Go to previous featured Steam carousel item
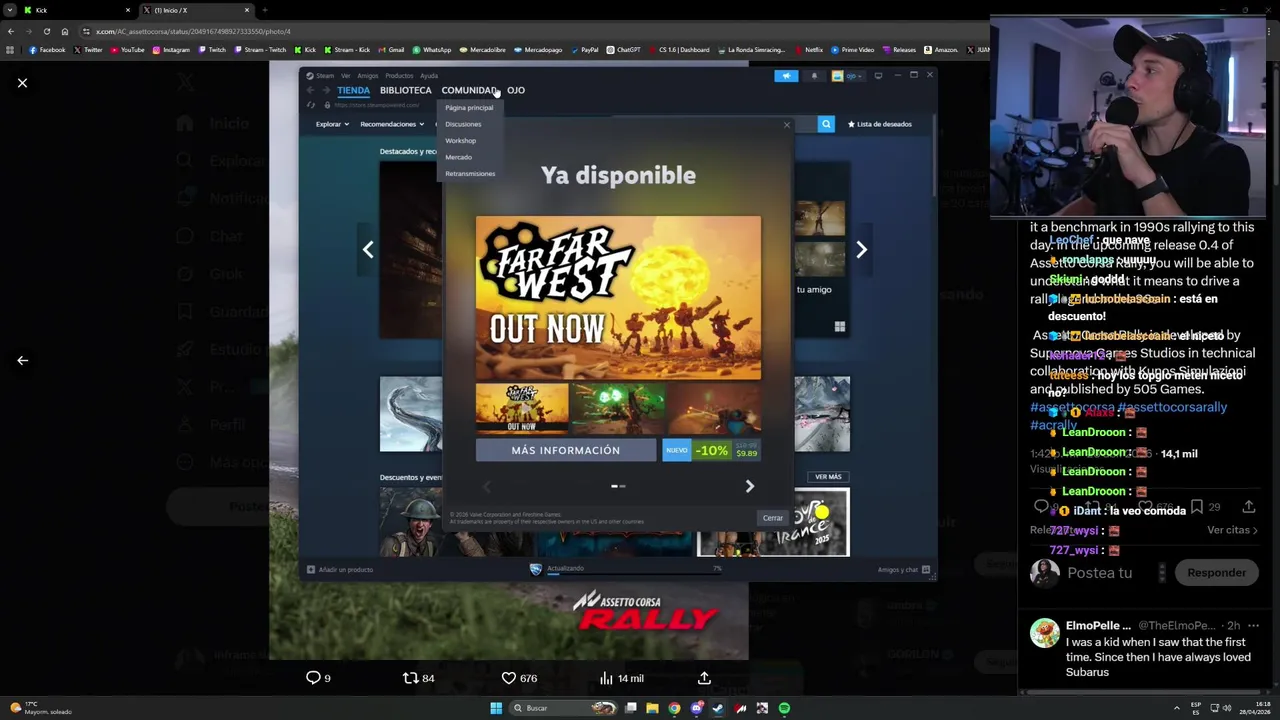 368,250
